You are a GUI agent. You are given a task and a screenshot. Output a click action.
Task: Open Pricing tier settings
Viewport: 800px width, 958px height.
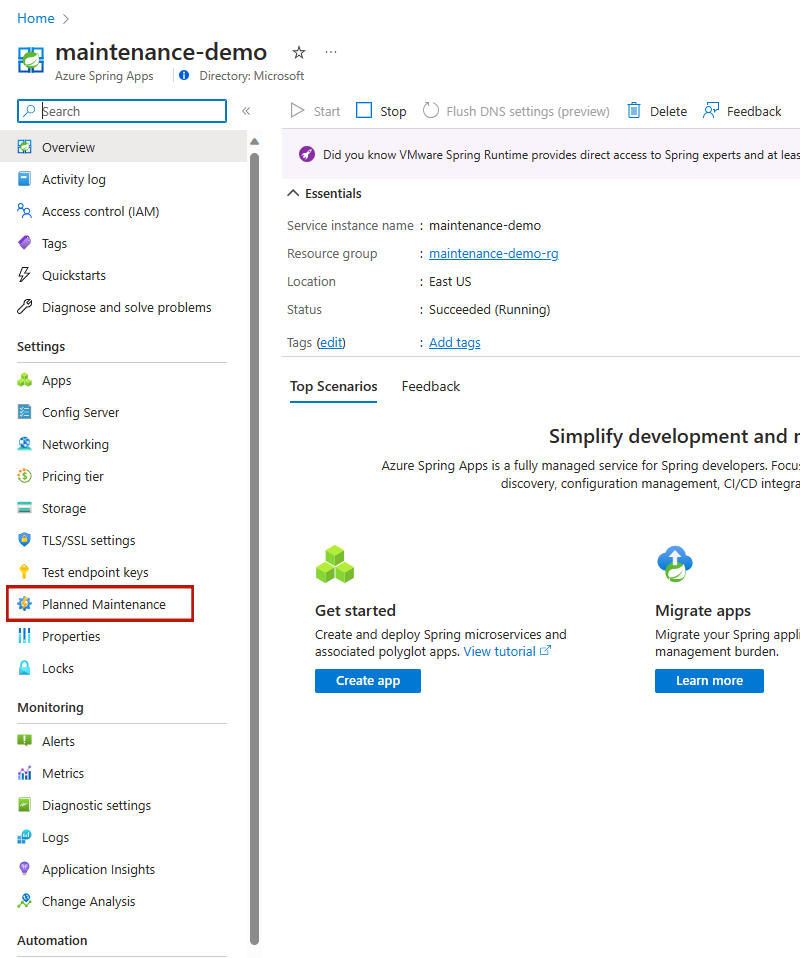(x=74, y=475)
